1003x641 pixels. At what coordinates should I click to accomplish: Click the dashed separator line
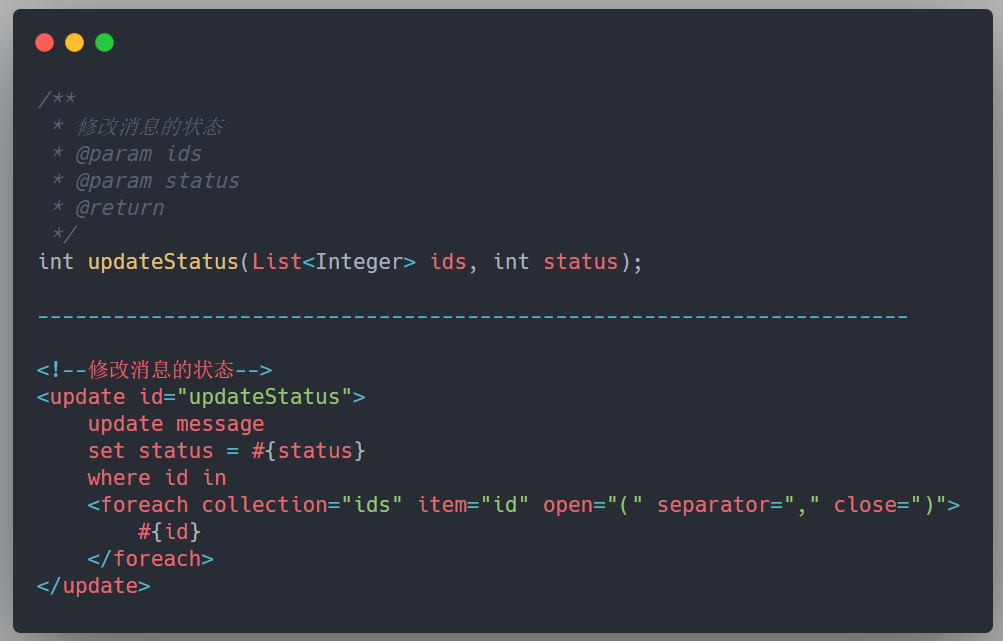[x=473, y=316]
